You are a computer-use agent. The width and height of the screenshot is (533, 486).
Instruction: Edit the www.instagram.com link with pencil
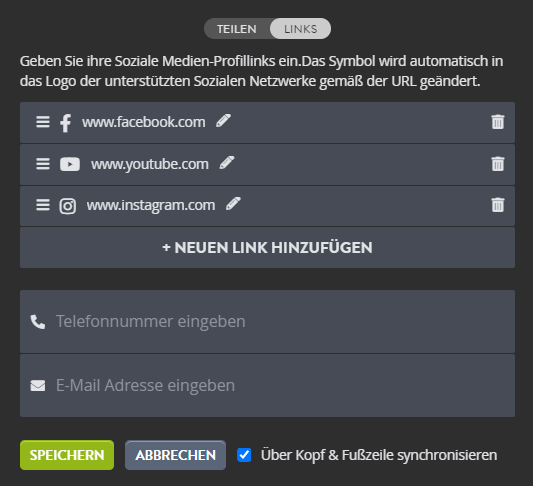pyautogui.click(x=233, y=204)
